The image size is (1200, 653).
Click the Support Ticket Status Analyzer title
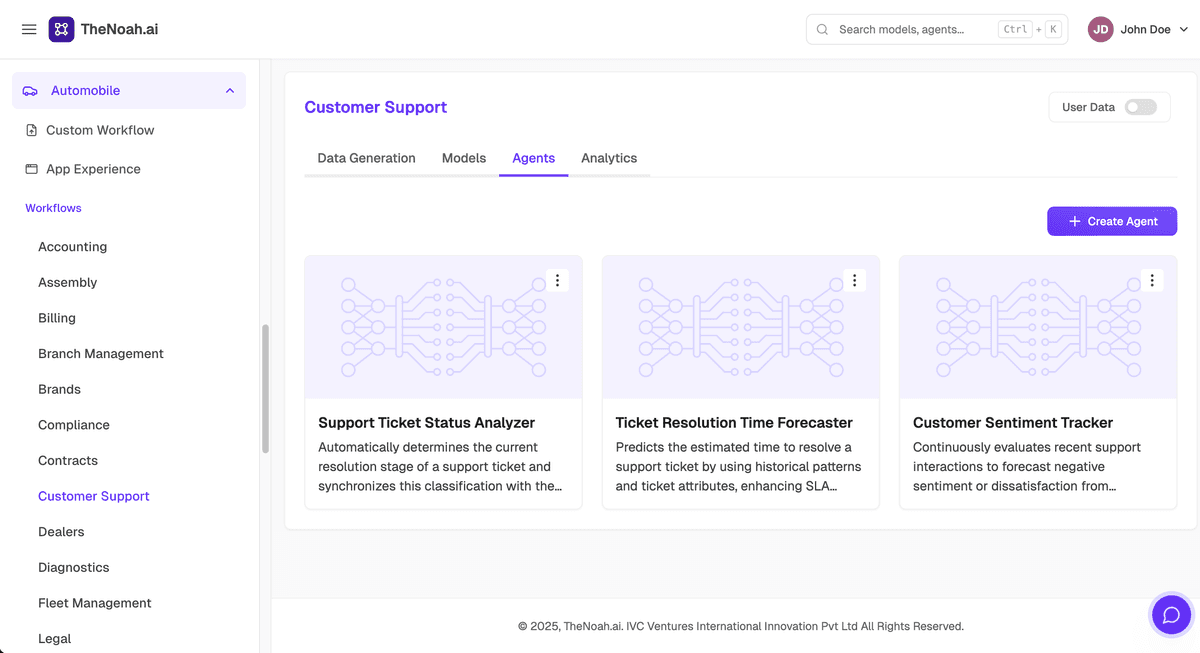point(427,423)
